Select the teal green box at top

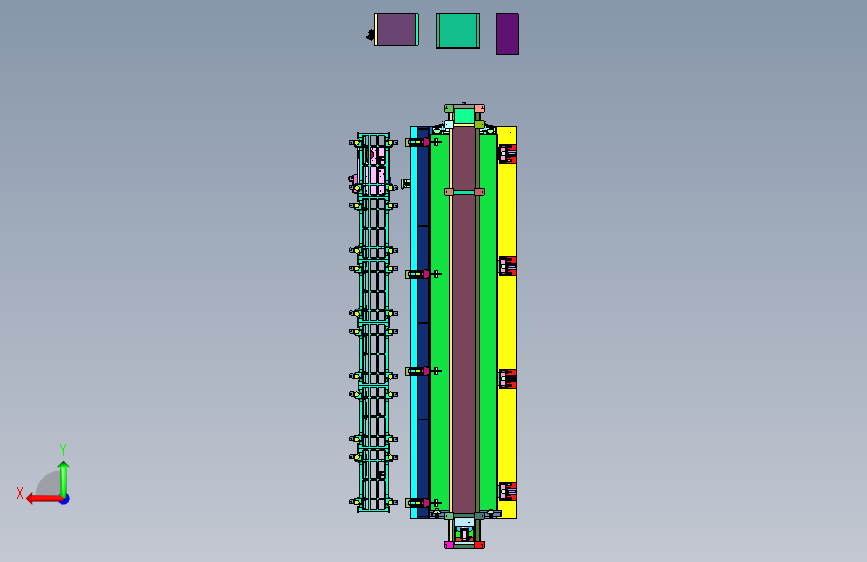[x=458, y=31]
